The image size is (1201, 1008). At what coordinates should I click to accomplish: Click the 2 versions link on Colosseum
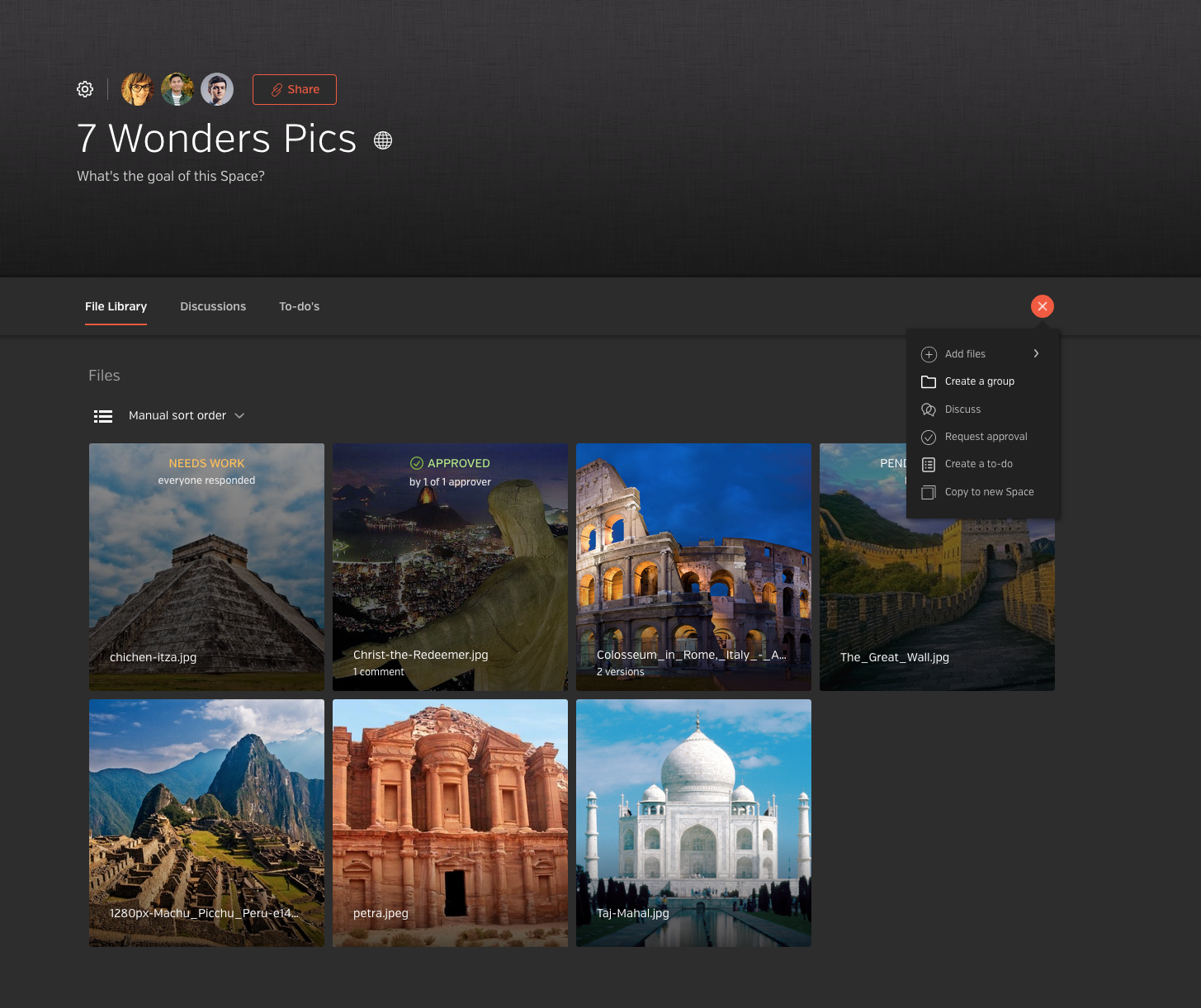621,672
